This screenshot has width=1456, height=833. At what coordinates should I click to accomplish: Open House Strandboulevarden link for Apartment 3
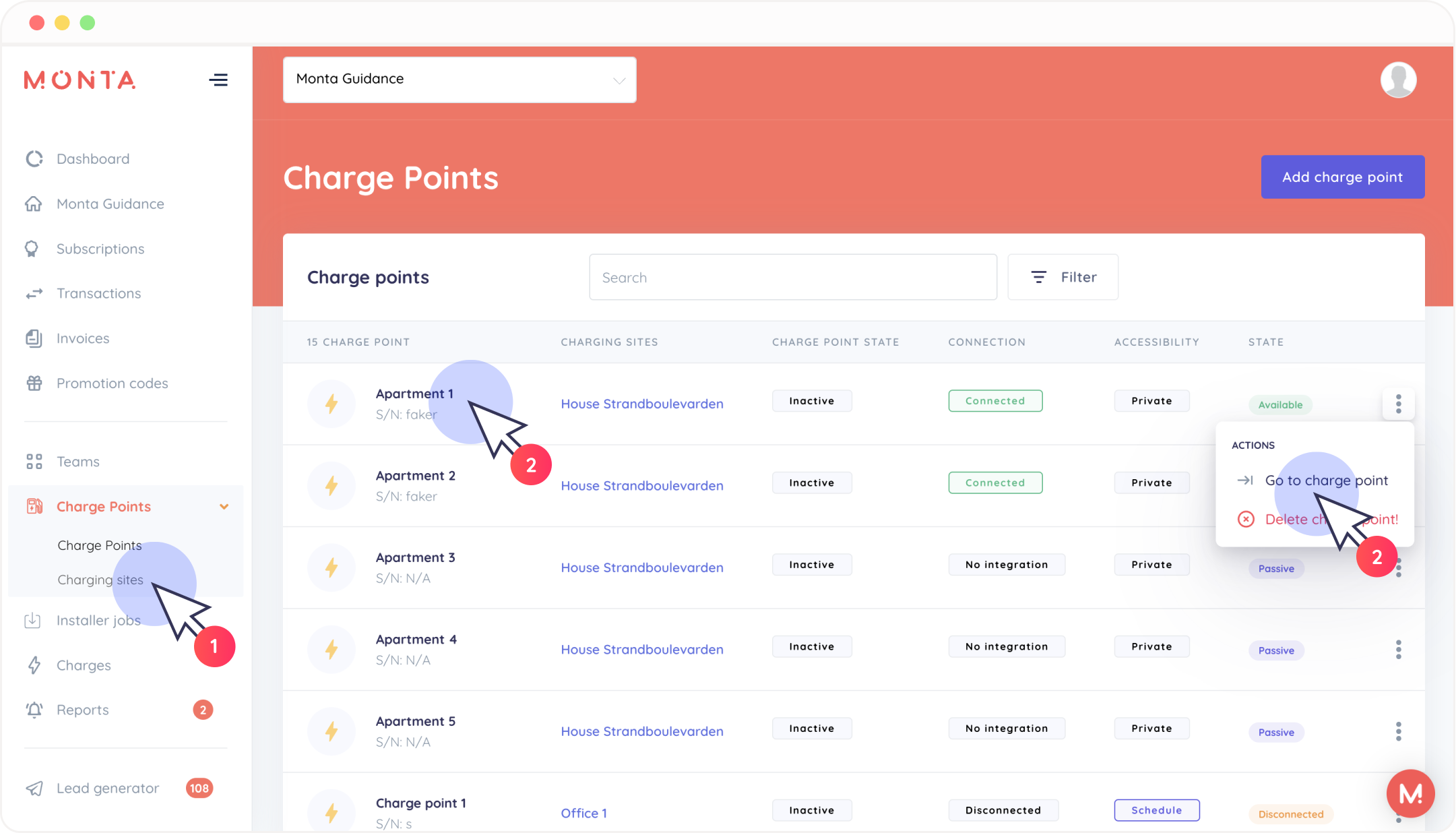coord(642,567)
